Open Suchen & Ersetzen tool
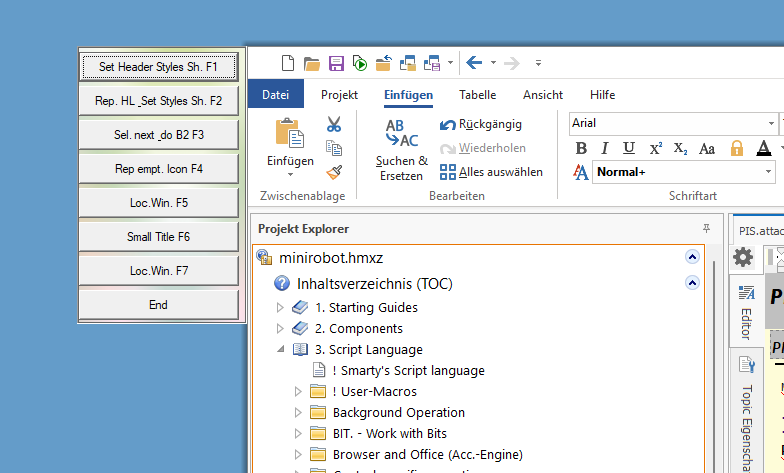Image resolution: width=784 pixels, height=473 pixels. 402,149
